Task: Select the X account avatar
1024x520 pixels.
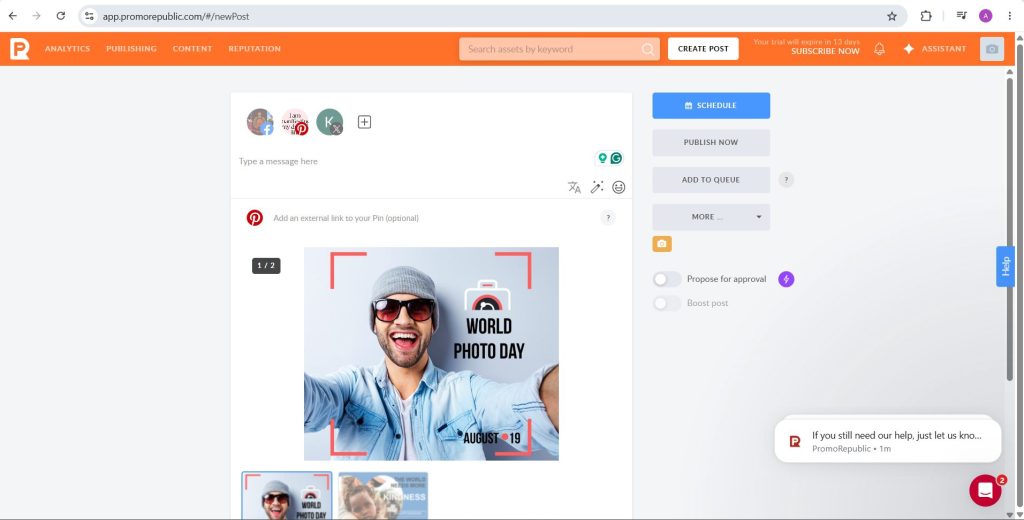Action: click(x=330, y=122)
